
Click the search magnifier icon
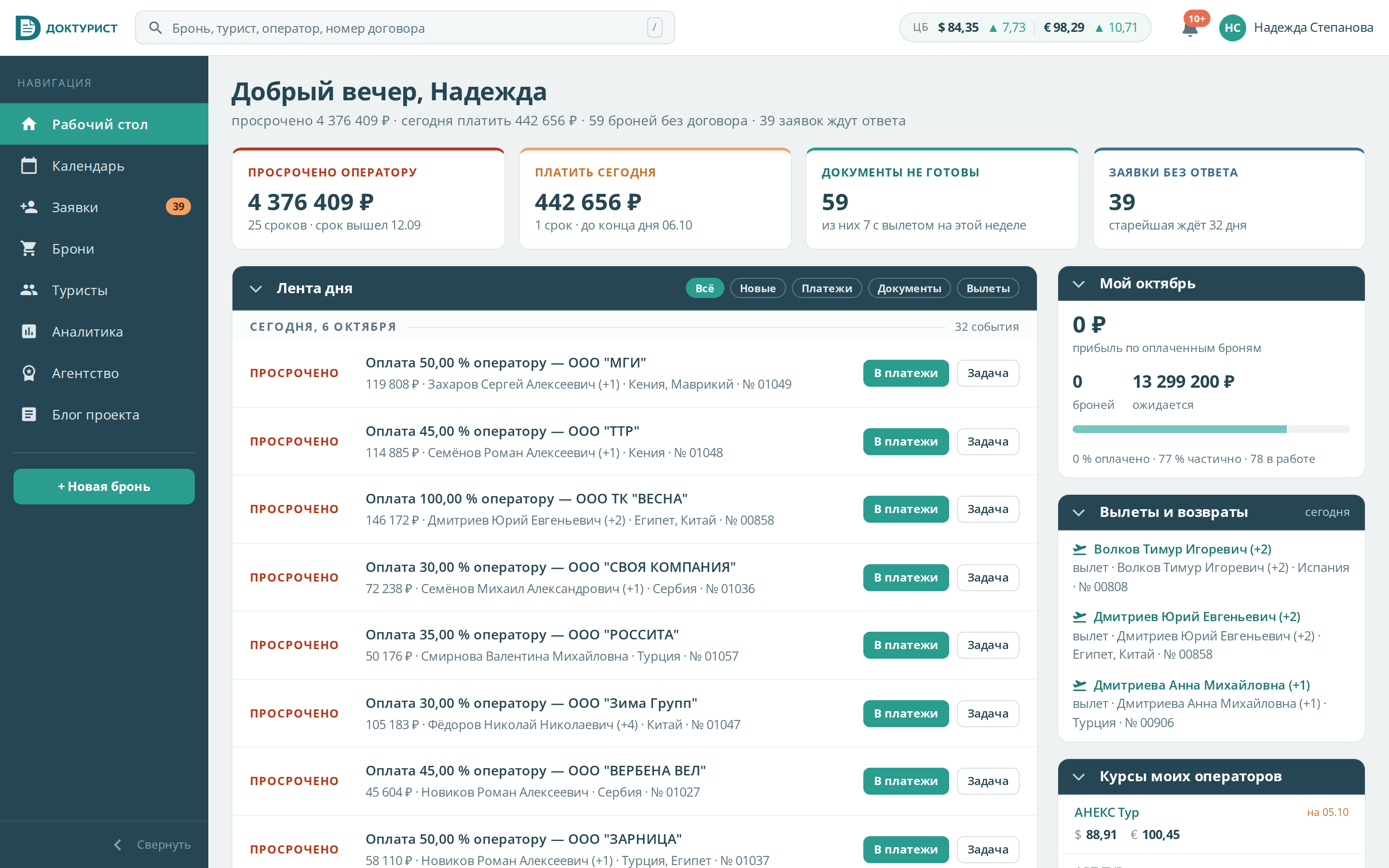point(155,27)
